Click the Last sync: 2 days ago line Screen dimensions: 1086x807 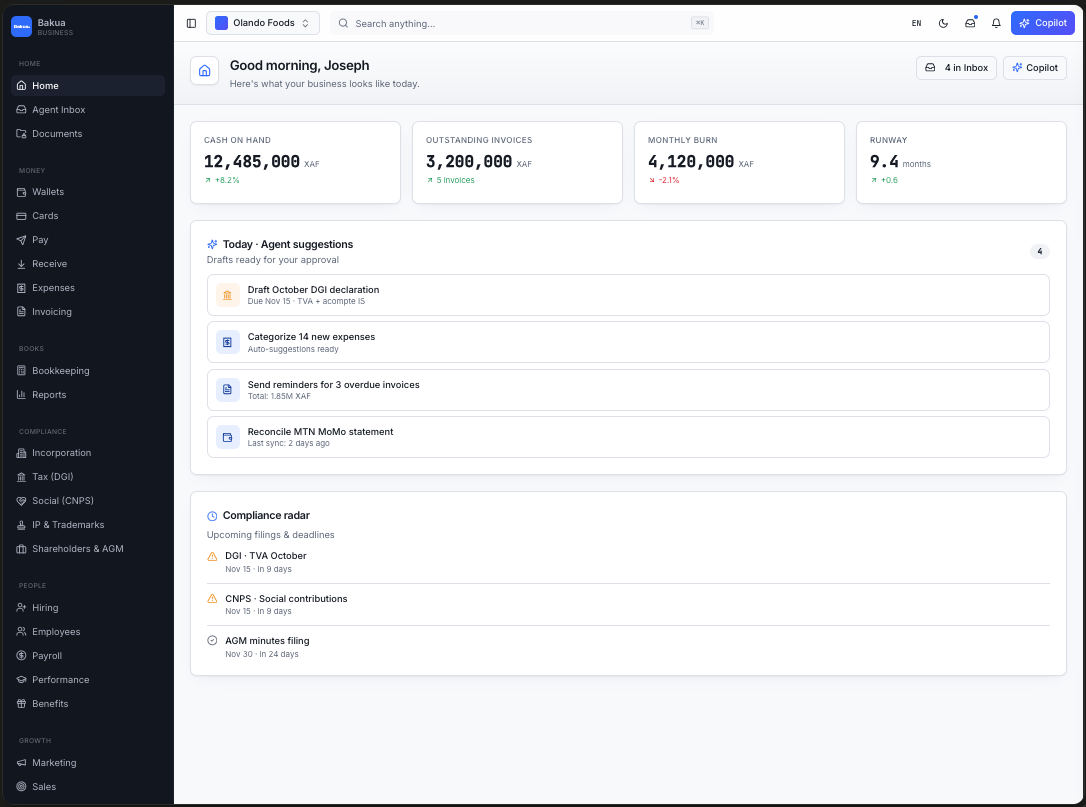pyautogui.click(x=289, y=443)
